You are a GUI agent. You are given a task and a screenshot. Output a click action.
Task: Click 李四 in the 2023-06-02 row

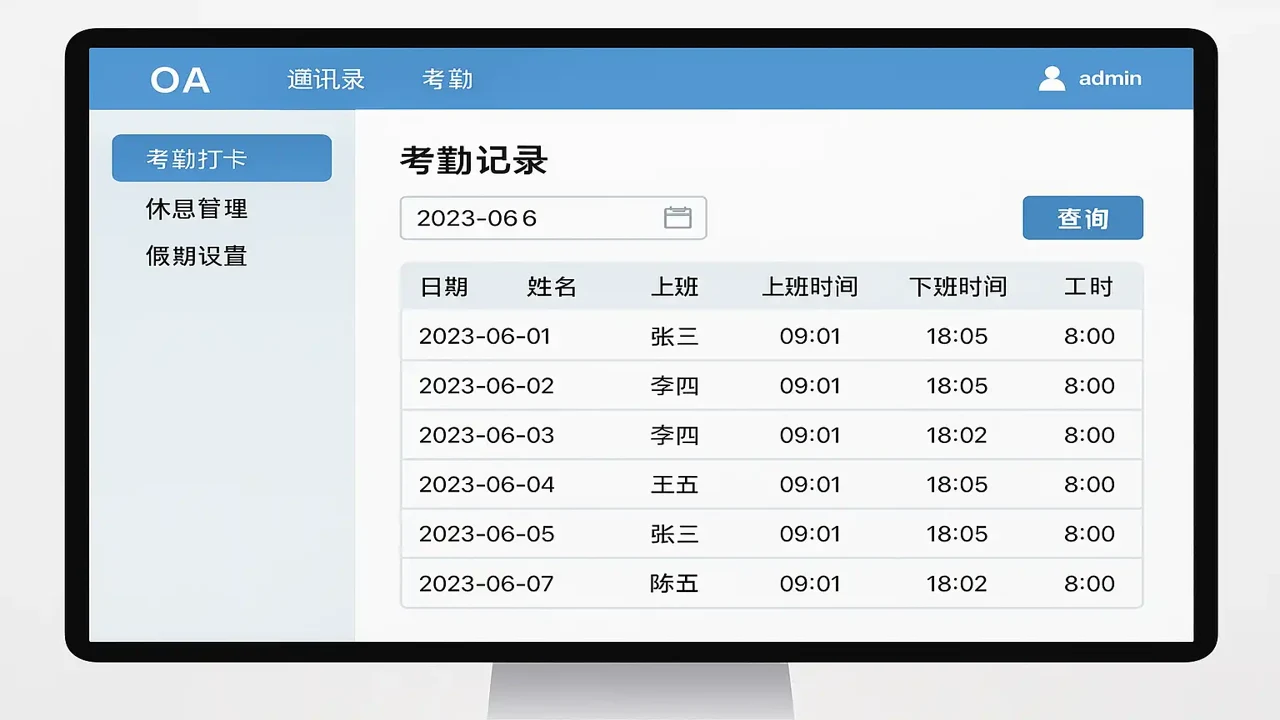[675, 386]
